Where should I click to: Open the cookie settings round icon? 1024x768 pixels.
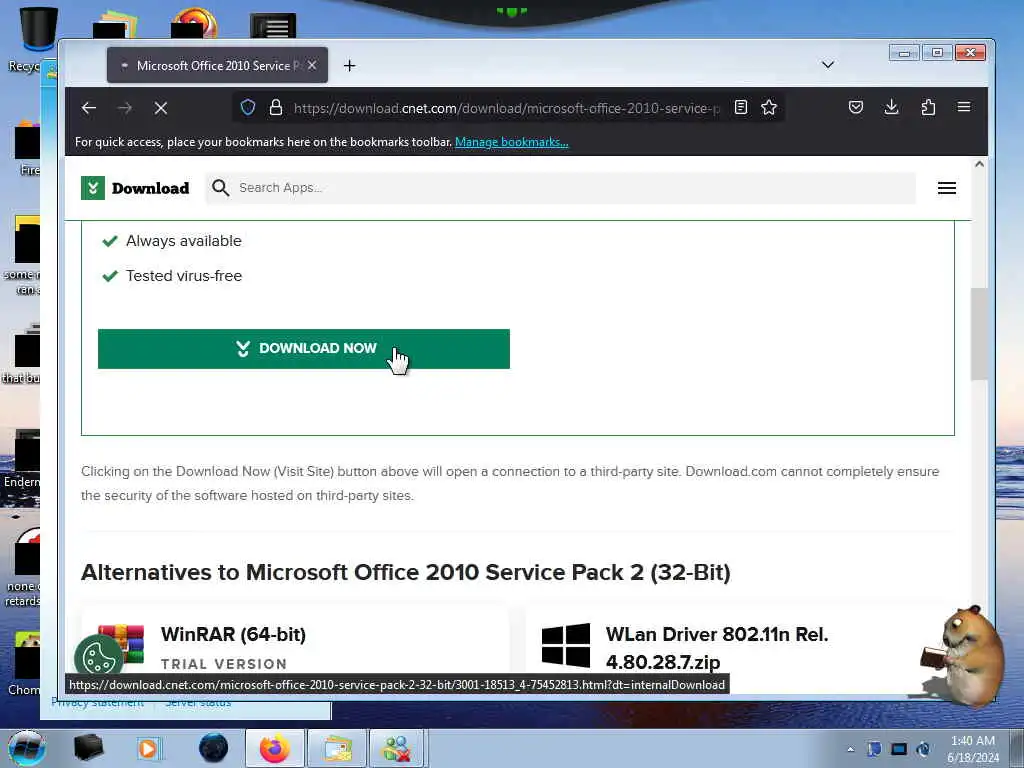pyautogui.click(x=99, y=657)
